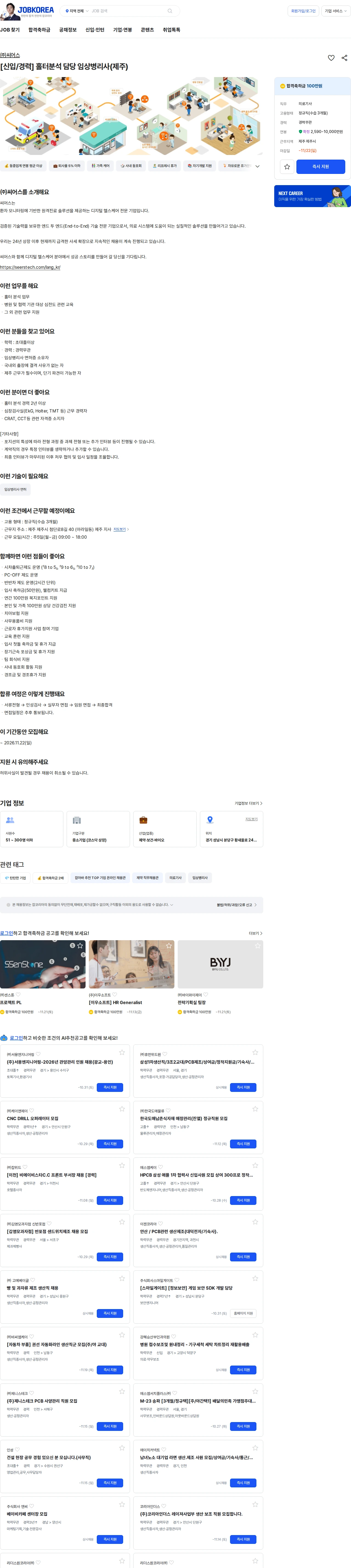
Task: Like this job posting with heart icon
Action: (x=331, y=58)
